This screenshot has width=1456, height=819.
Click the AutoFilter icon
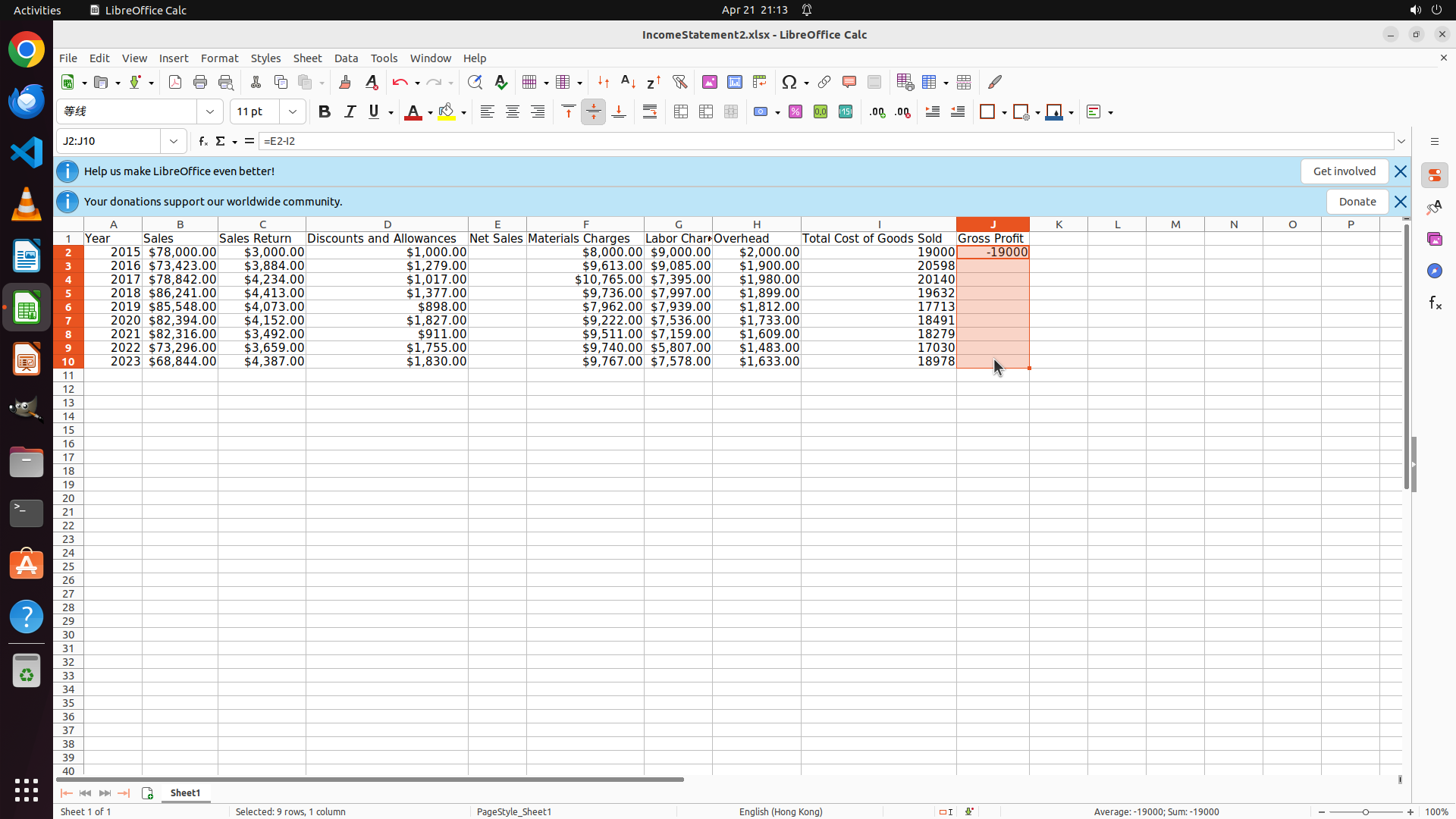[679, 82]
